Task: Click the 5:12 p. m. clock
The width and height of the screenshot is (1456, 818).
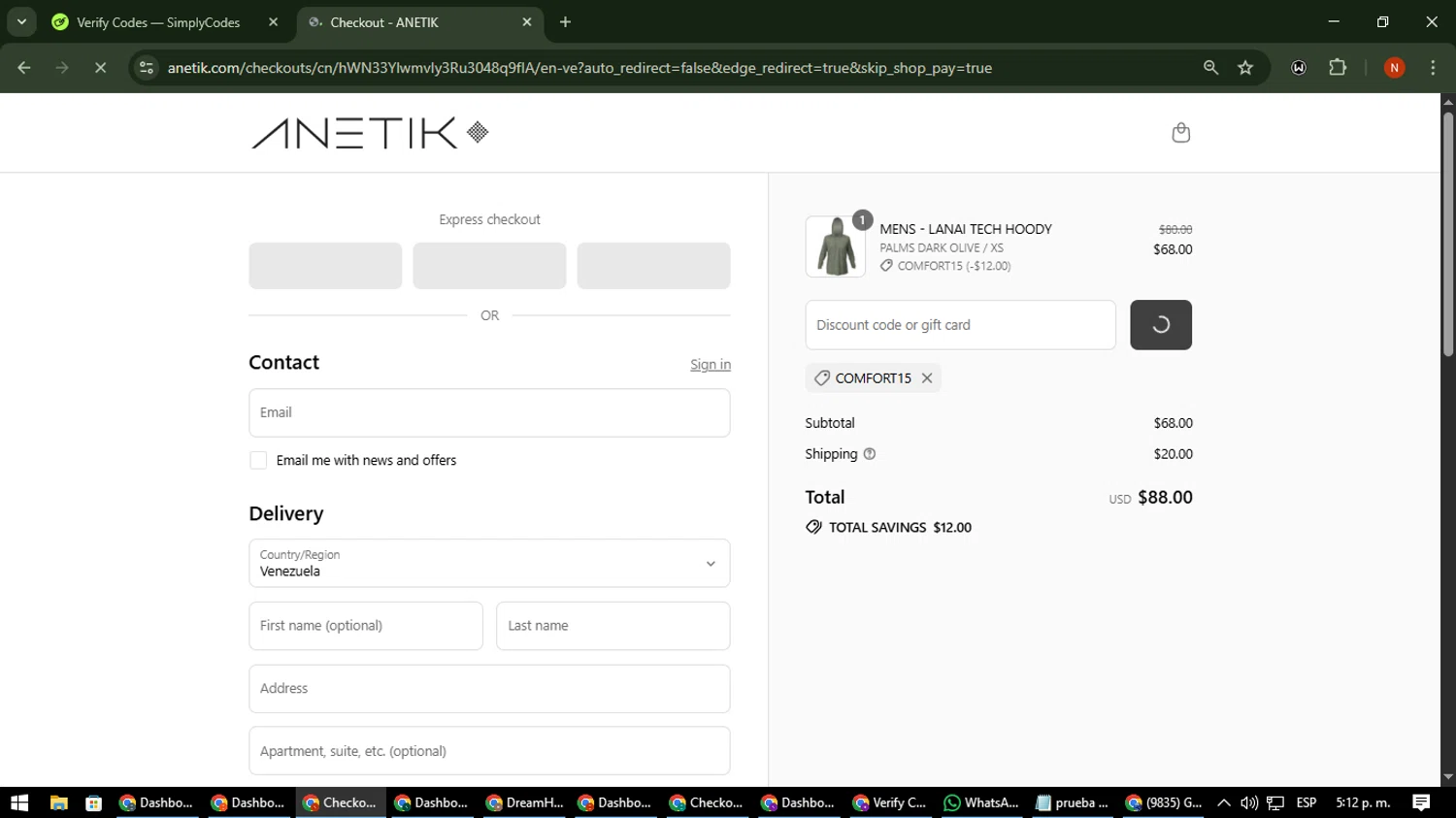Action: point(1363,802)
